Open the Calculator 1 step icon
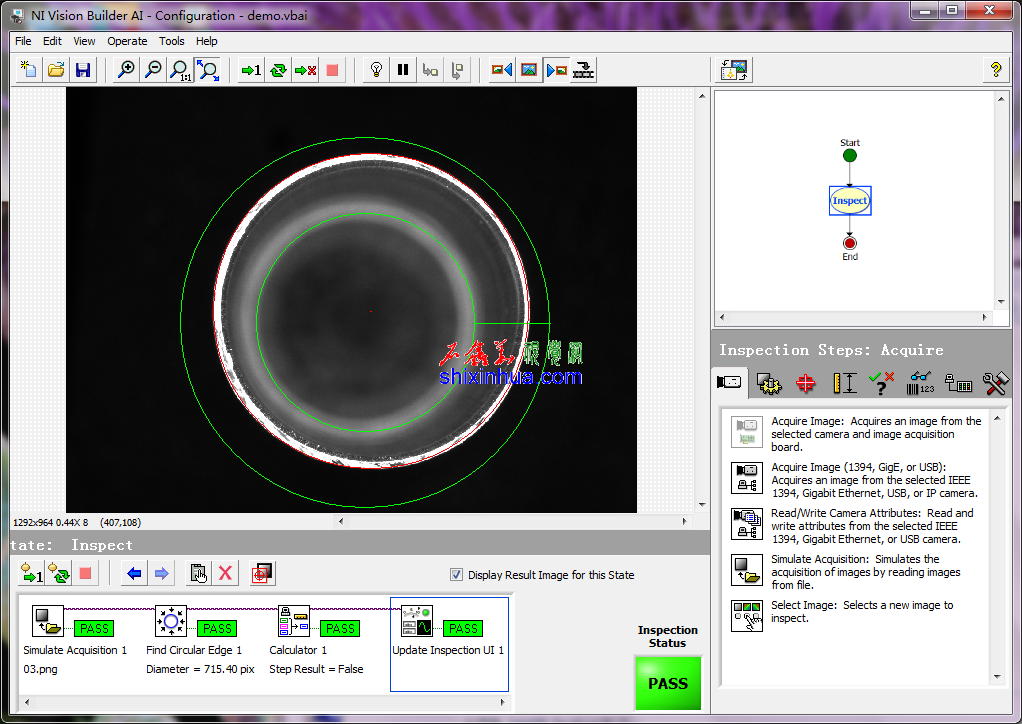Image resolution: width=1022 pixels, height=724 pixels. (x=294, y=621)
